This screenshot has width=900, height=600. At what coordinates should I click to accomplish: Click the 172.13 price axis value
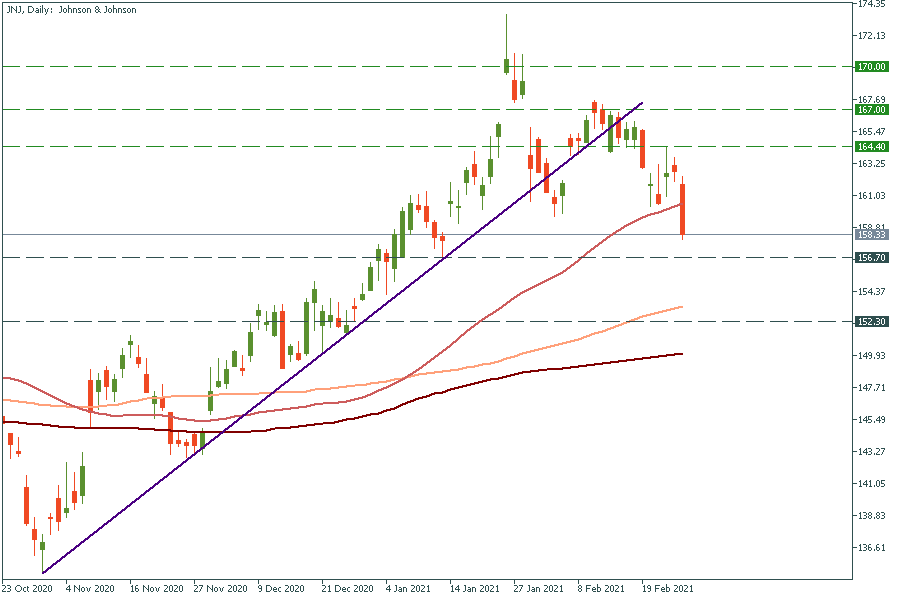click(871, 36)
